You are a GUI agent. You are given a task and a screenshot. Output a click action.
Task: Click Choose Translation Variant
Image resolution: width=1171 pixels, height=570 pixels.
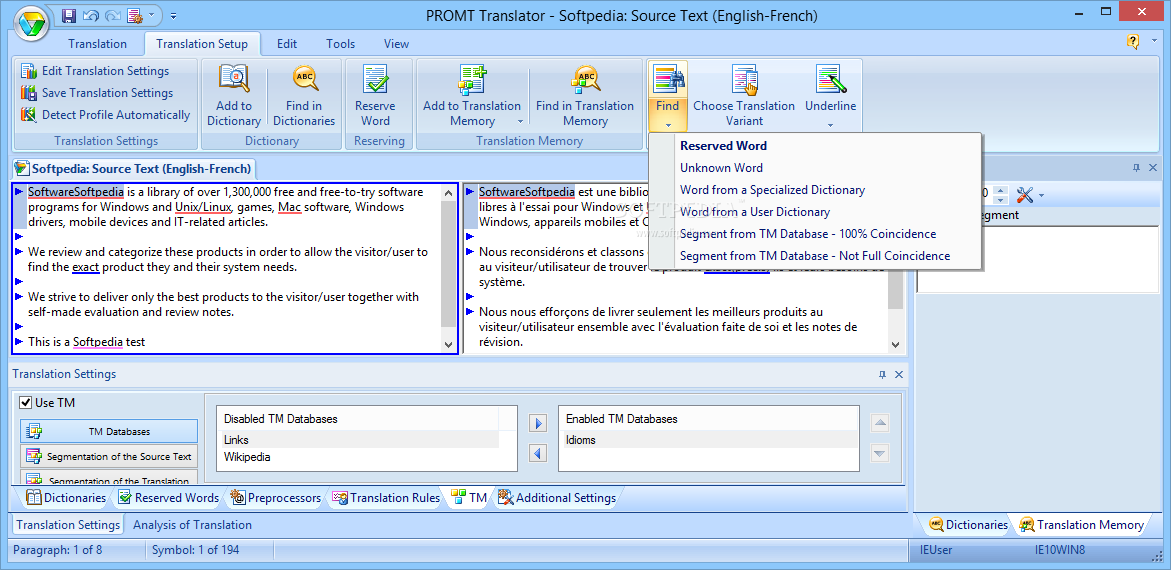tap(744, 96)
